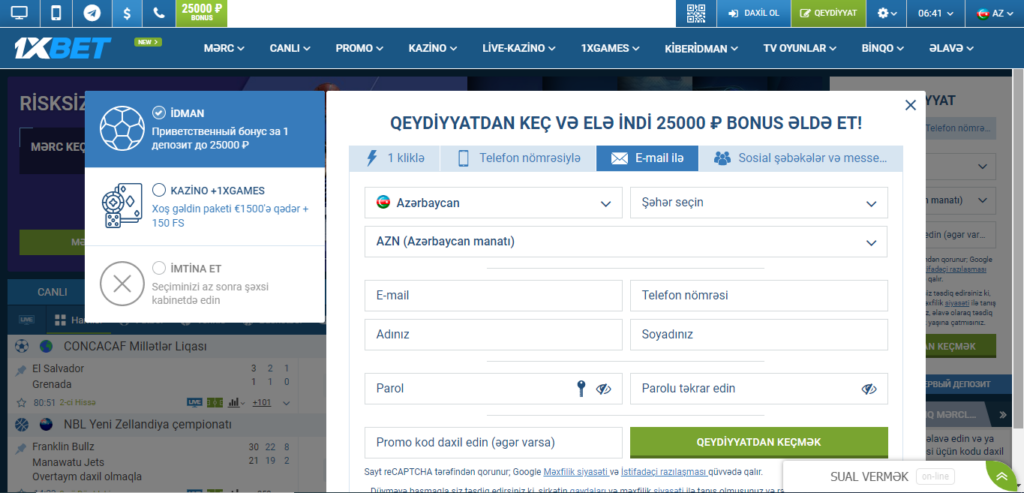Open the KİBERİDMAN menu
This screenshot has width=1024, height=493.
(701, 48)
